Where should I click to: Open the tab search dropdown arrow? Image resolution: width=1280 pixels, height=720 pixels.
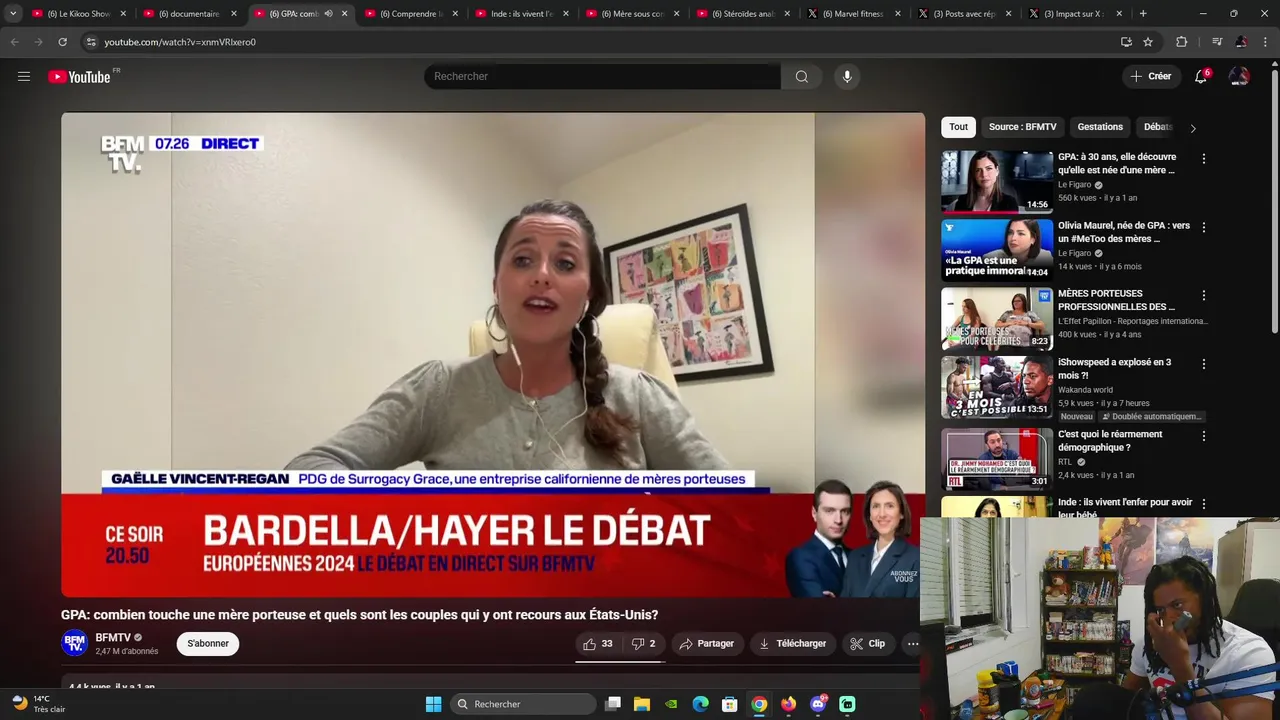coord(13,14)
